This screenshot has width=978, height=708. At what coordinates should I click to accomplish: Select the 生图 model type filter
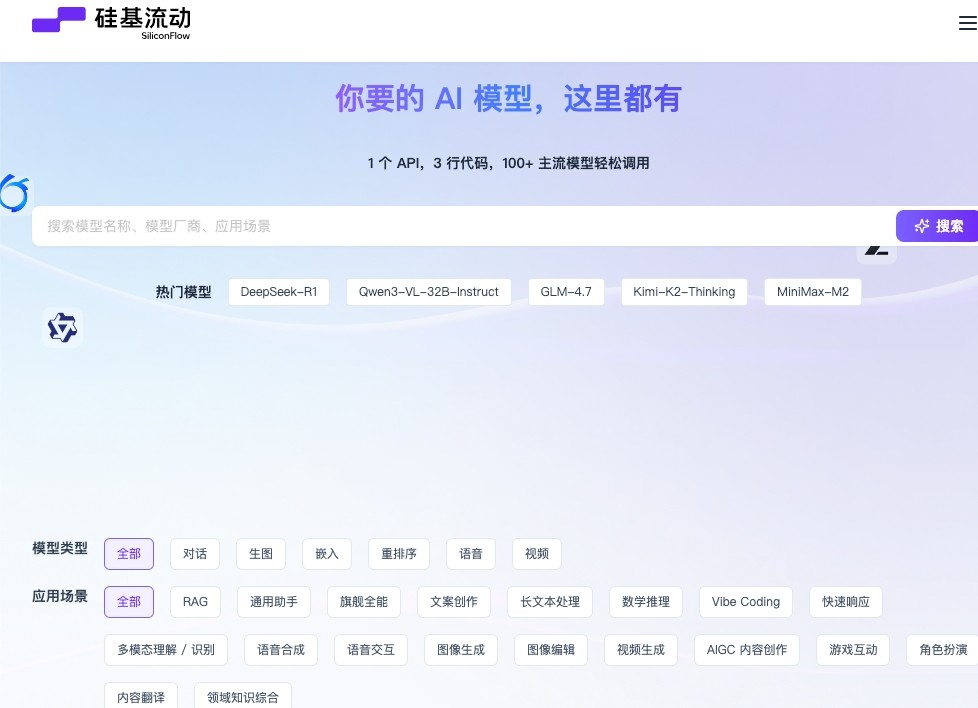(x=261, y=554)
